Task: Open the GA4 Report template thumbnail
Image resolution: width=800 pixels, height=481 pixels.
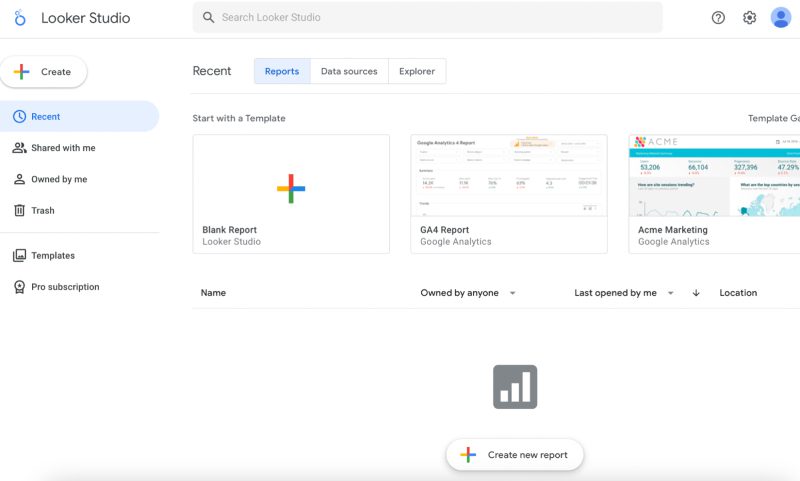Action: click(509, 175)
